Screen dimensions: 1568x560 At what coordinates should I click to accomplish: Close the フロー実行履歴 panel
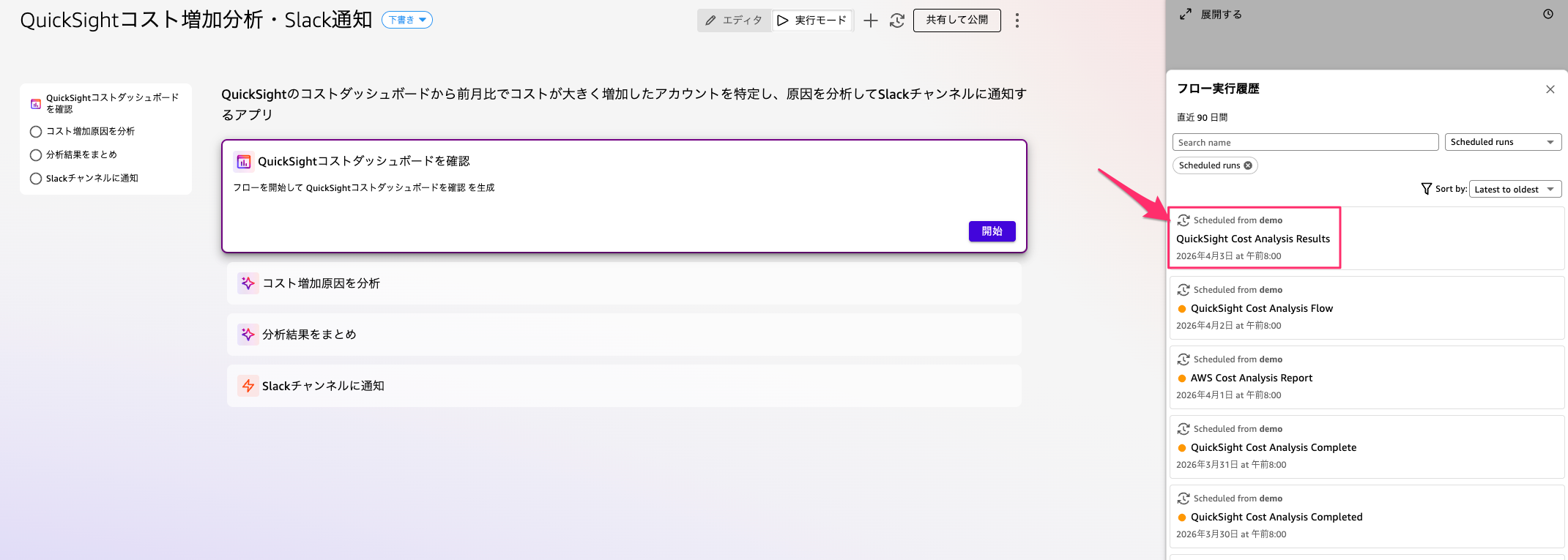pyautogui.click(x=1550, y=89)
